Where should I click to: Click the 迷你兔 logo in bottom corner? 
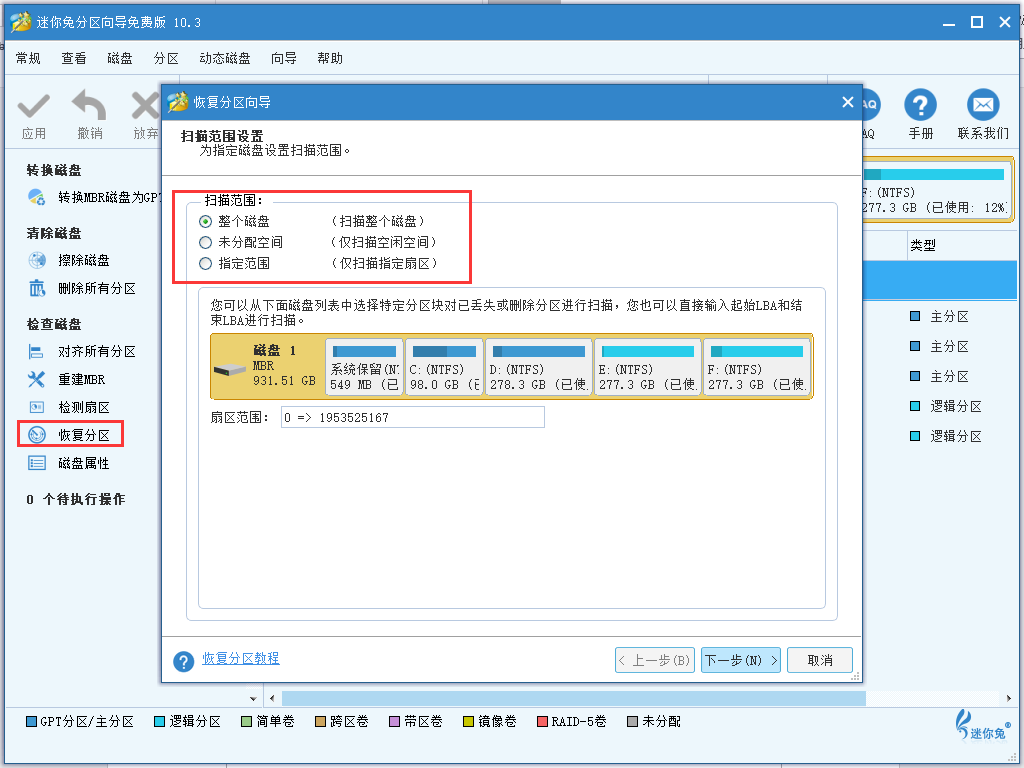[983, 726]
